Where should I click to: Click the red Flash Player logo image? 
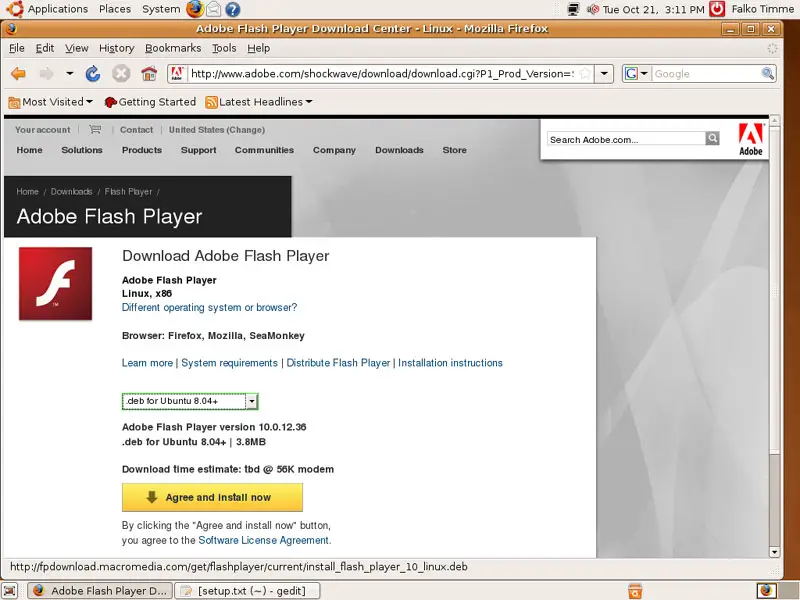click(56, 284)
